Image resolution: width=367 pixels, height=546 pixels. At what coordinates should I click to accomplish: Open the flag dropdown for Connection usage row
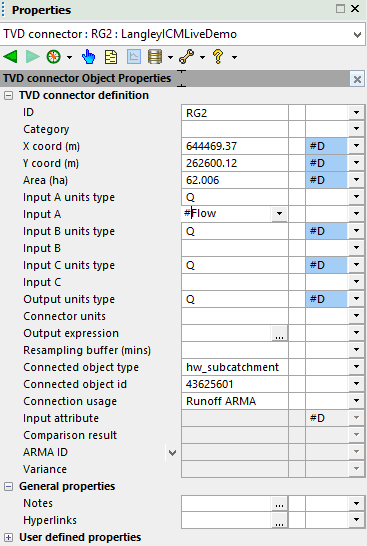coord(356,401)
